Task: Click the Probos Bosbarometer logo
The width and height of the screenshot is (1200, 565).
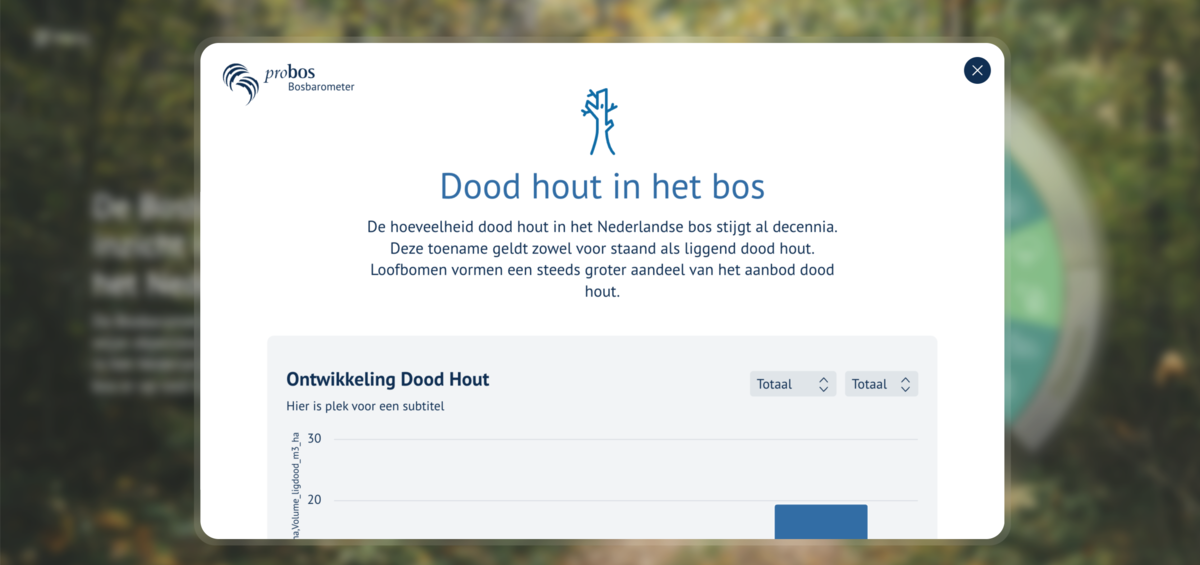Action: (288, 83)
